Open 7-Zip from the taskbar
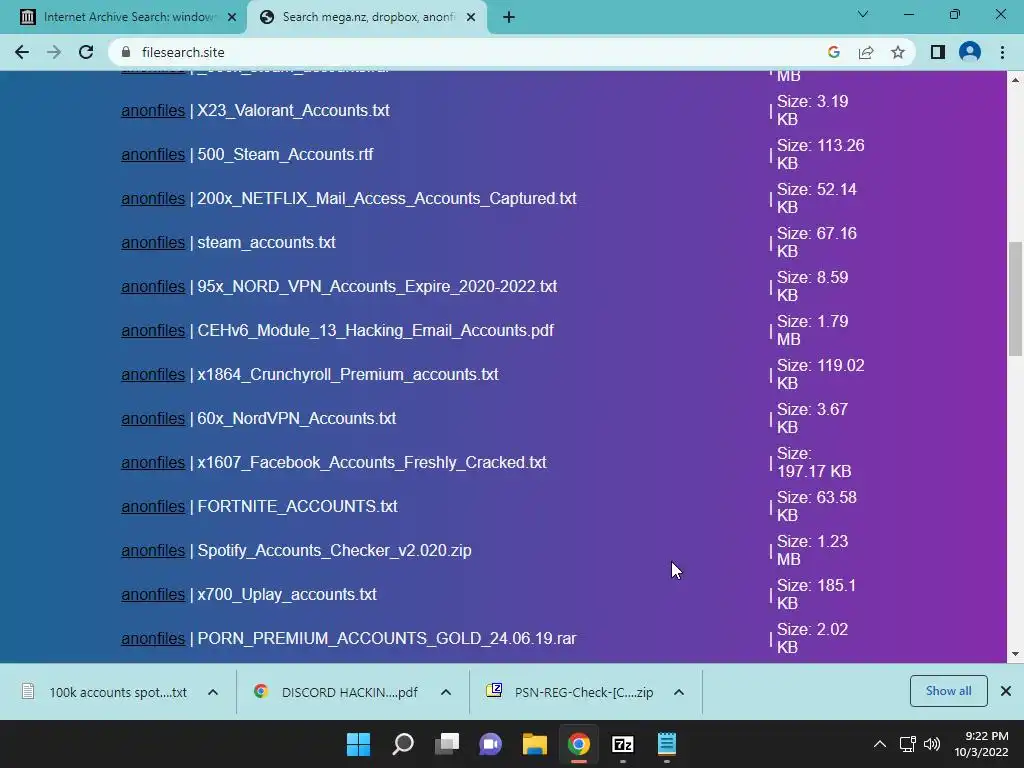 pos(622,744)
